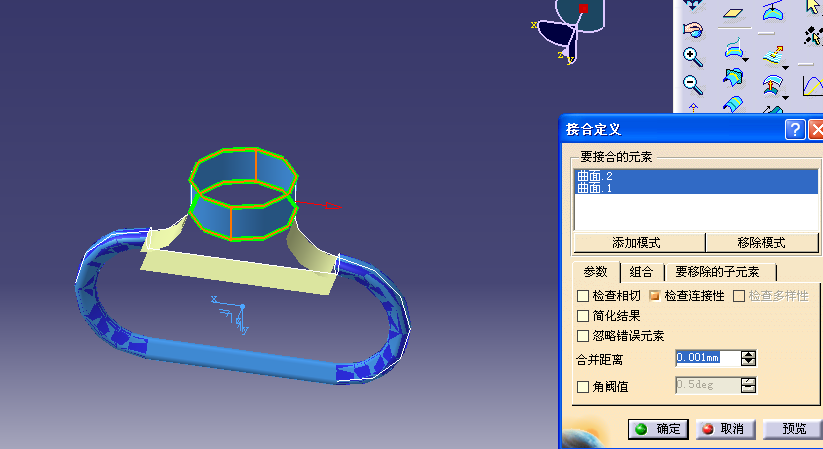
Task: Select the fillet surface icon below Split
Action: coord(733,104)
